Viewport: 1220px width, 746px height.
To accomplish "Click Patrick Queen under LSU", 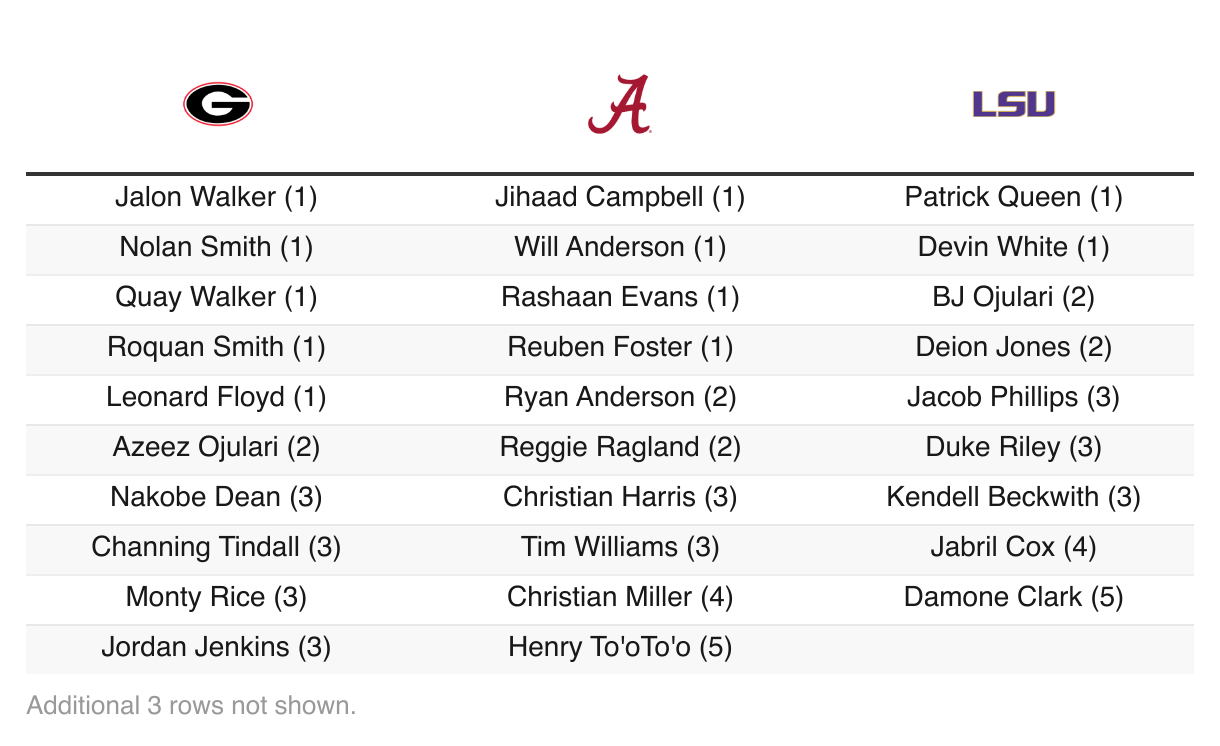I will (x=1013, y=197).
